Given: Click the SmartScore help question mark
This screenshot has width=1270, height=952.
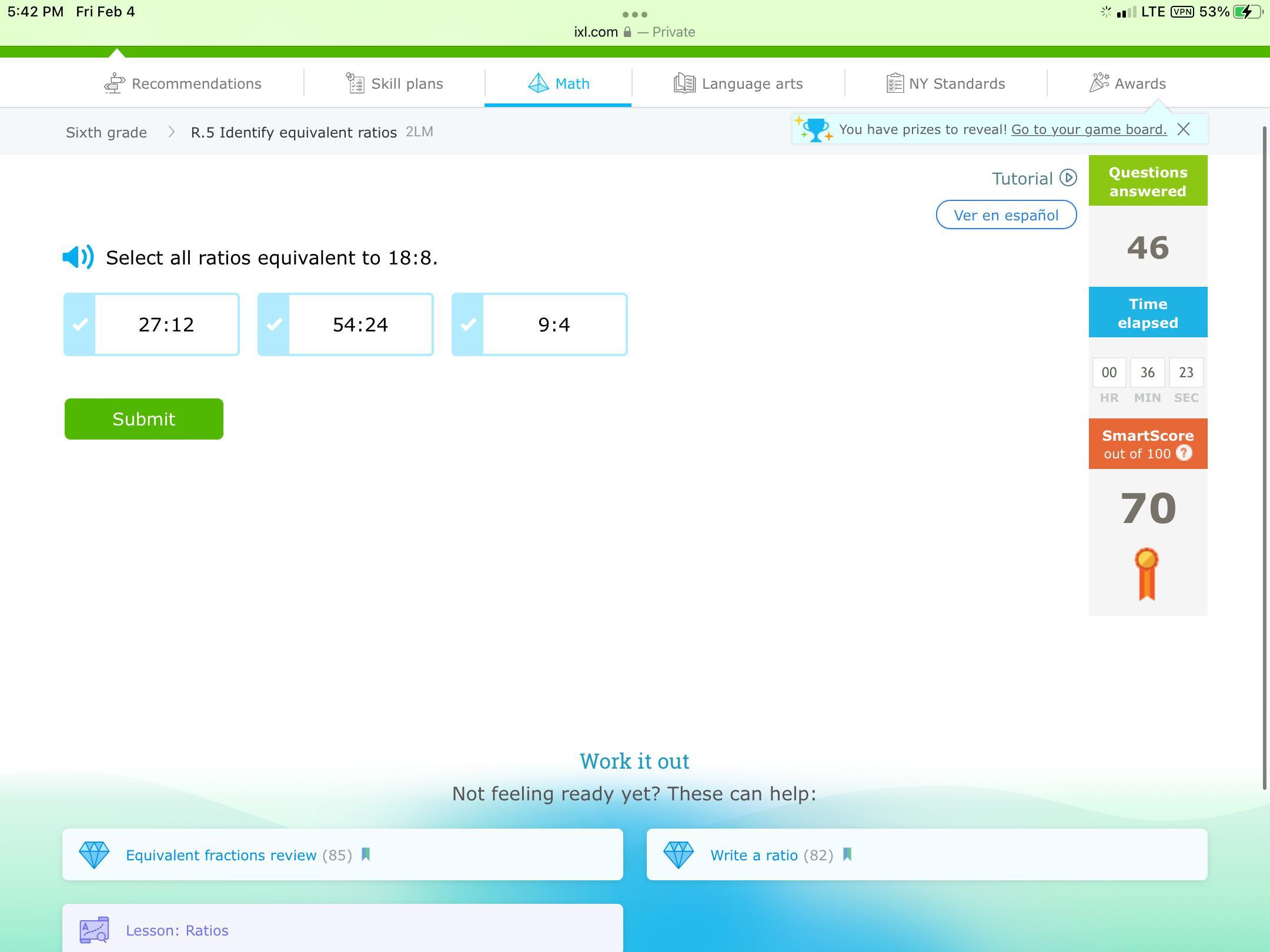Looking at the screenshot, I should 1184,453.
